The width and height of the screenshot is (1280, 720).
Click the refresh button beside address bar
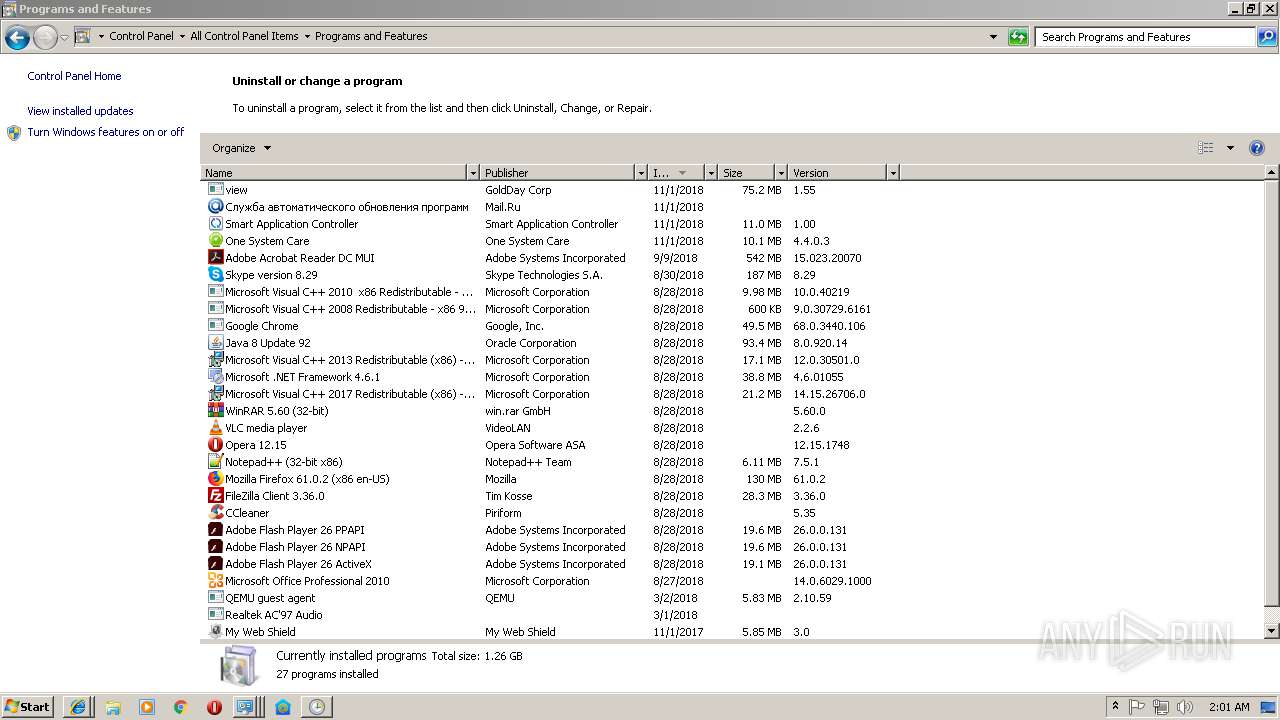1018,37
